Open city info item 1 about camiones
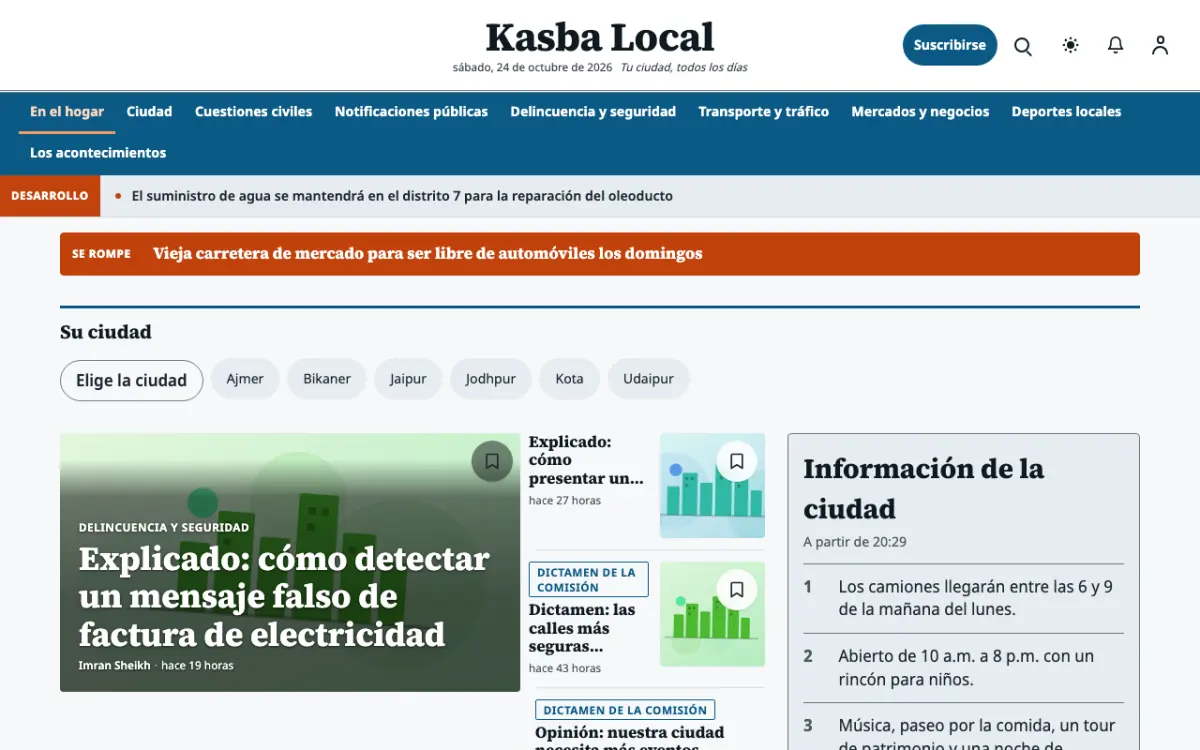 point(963,598)
